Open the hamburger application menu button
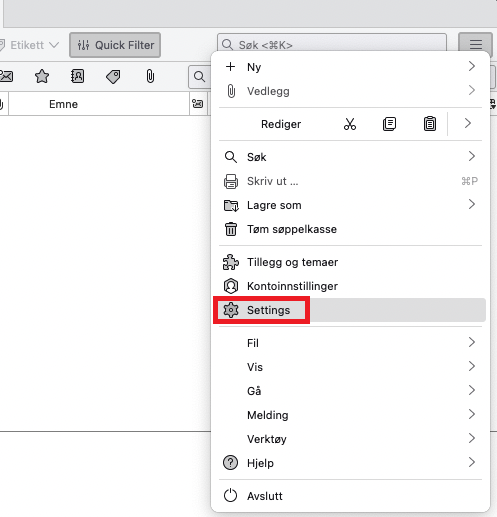Viewport: 497px width, 517px height. (x=476, y=44)
